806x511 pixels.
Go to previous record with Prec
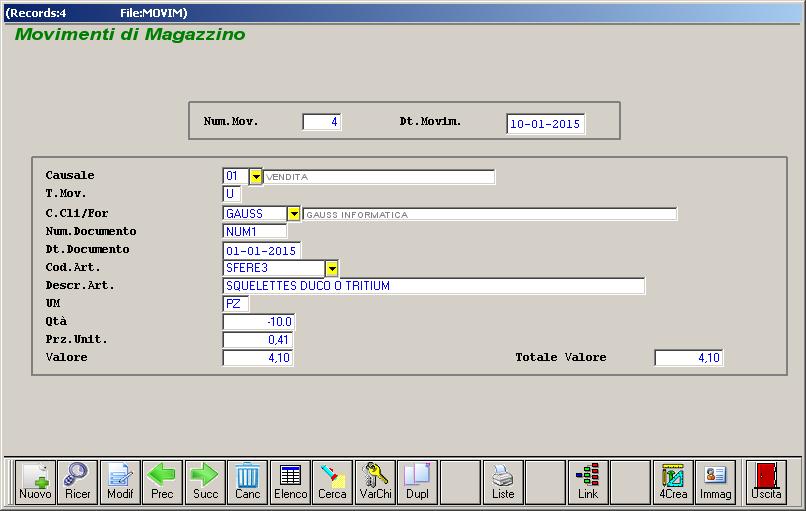(x=162, y=482)
